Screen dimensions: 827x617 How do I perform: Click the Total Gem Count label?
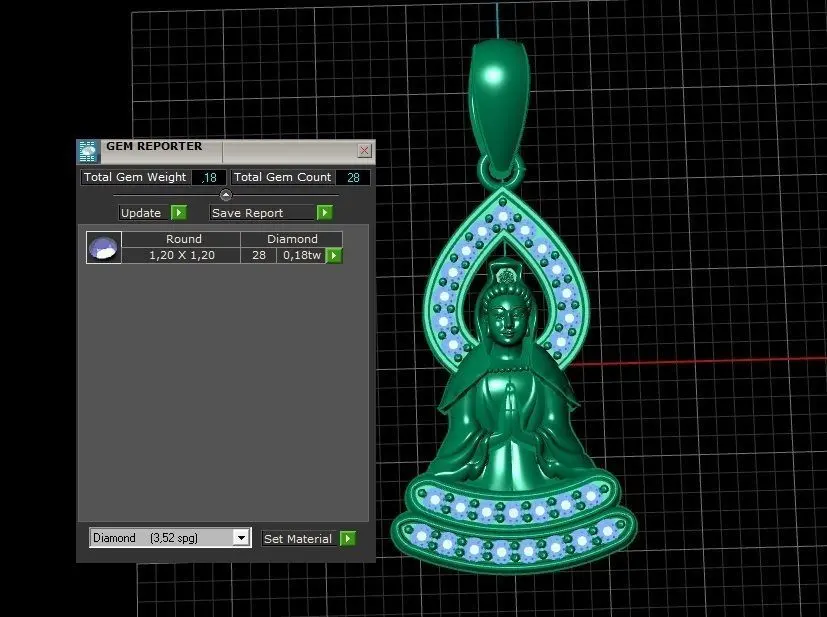(x=283, y=177)
